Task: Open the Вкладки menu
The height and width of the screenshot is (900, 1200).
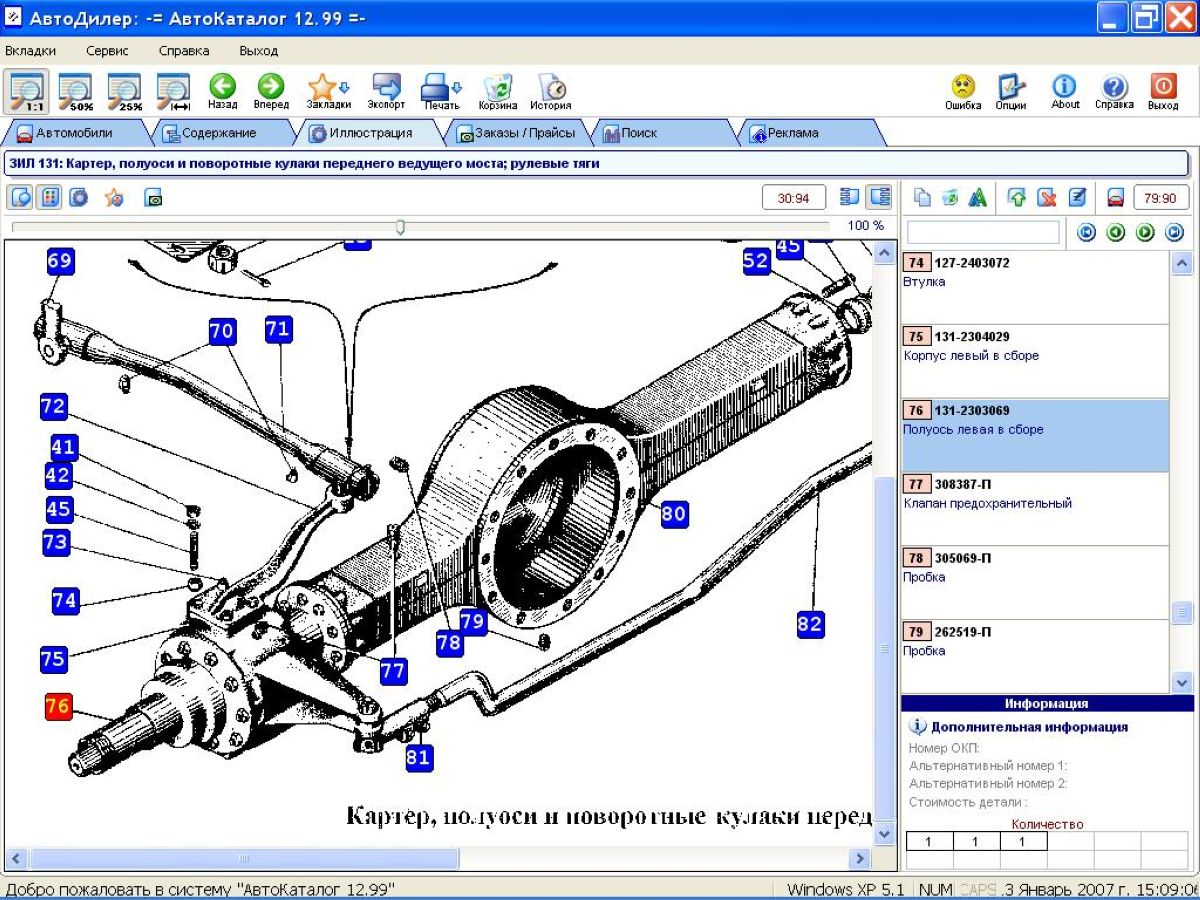Action: [x=30, y=50]
